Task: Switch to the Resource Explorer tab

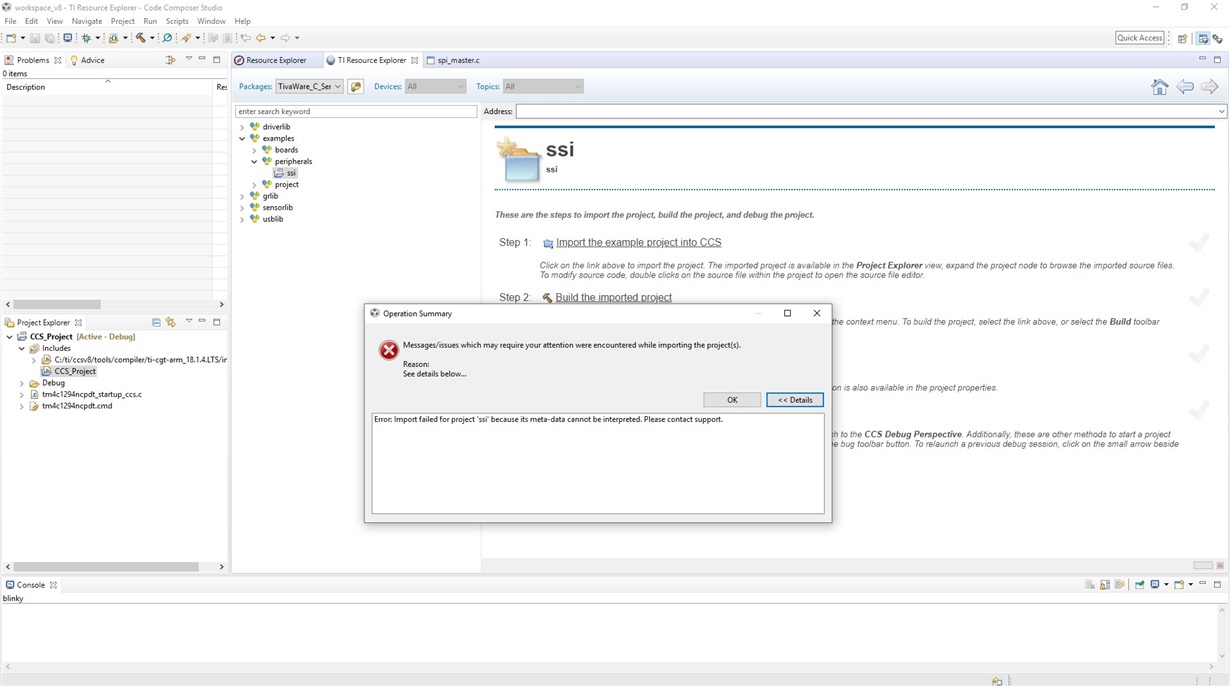Action: click(270, 60)
